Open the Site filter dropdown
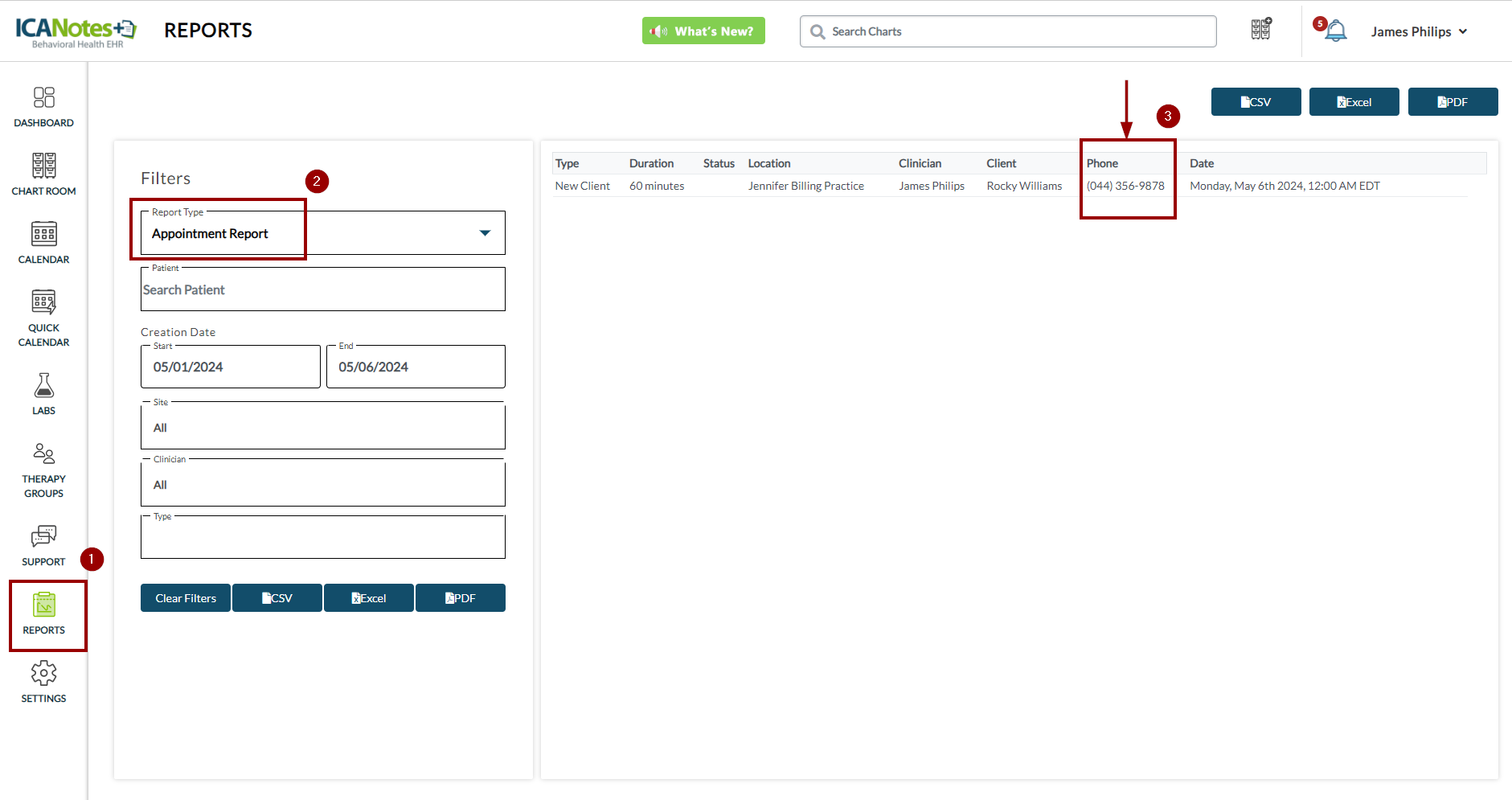This screenshot has width=1512, height=800. tap(322, 427)
